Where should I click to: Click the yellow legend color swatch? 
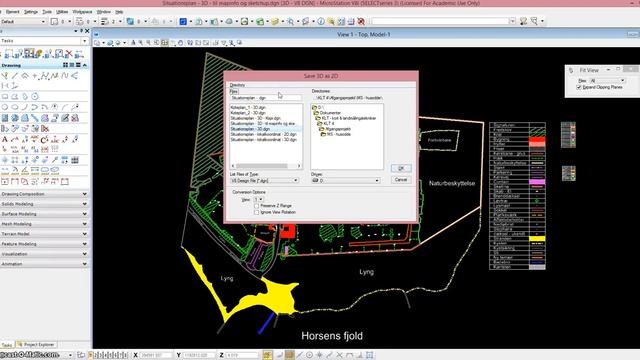[x=537, y=239]
